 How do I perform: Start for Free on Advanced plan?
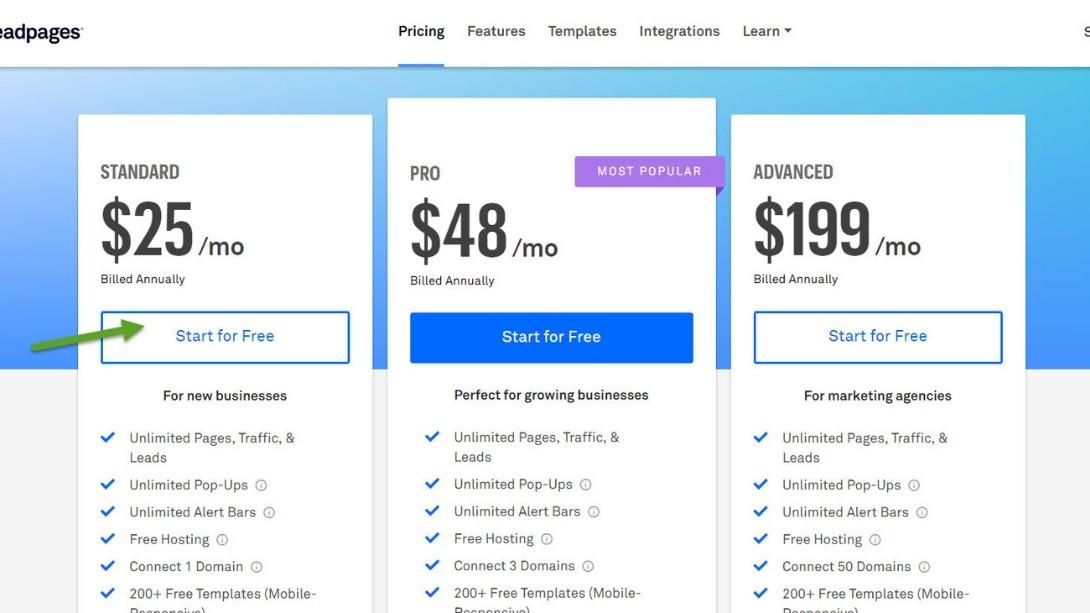[x=877, y=337]
